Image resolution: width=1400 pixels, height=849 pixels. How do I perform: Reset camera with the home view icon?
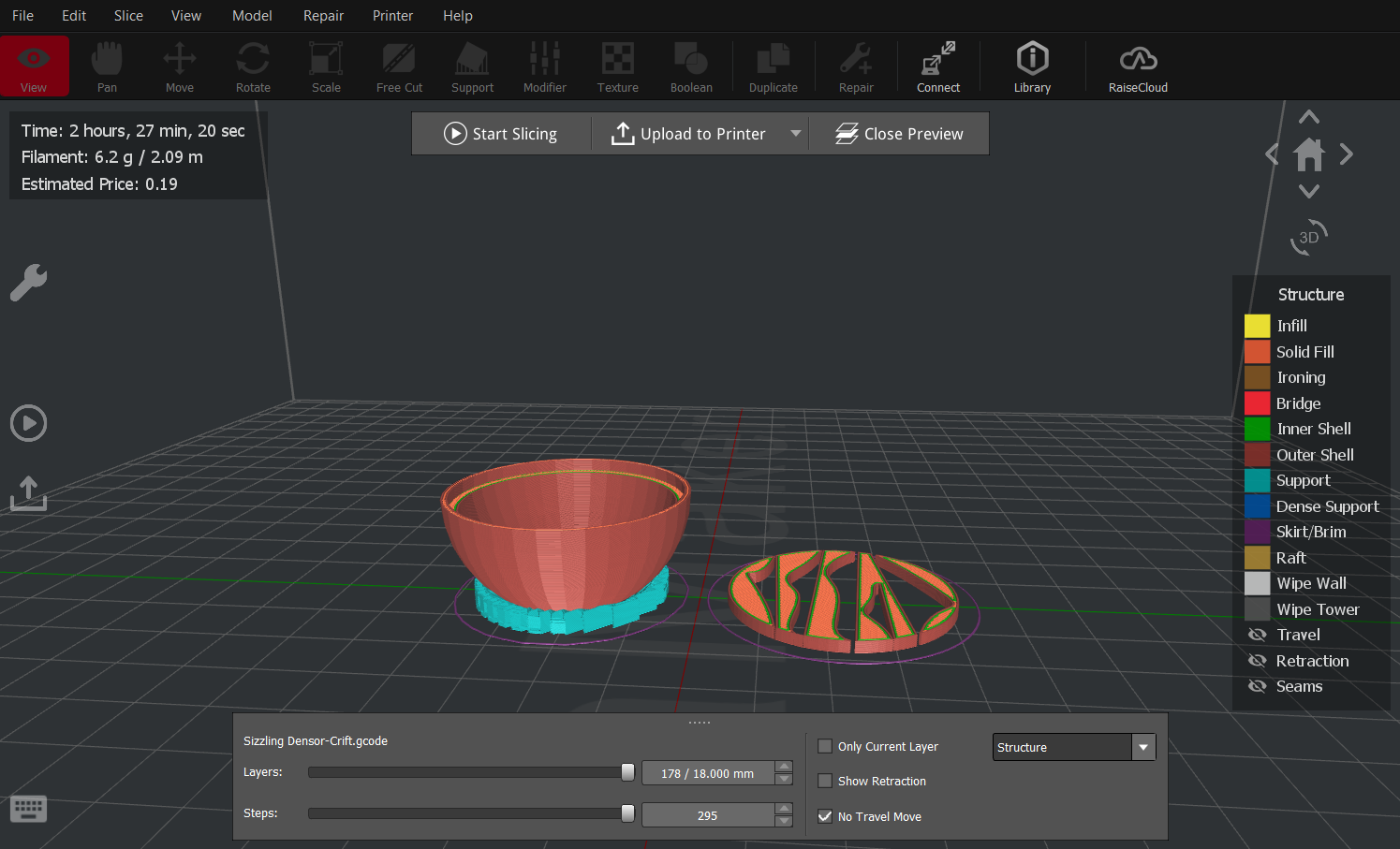1309,154
